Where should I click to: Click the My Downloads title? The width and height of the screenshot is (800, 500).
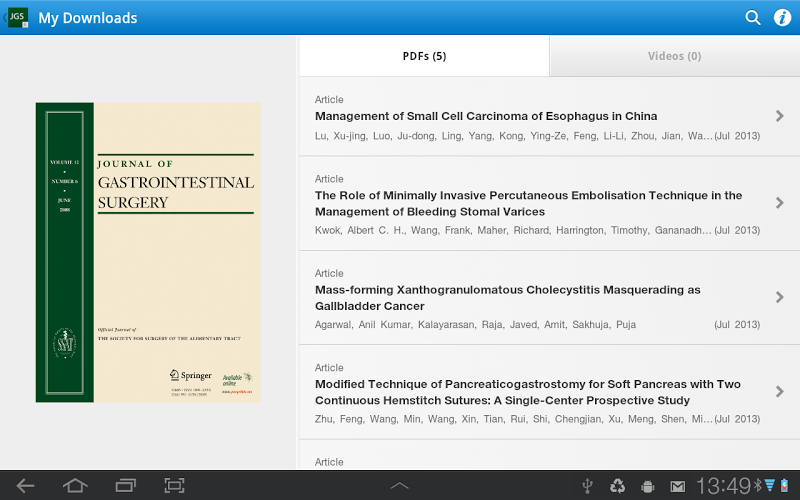[88, 18]
